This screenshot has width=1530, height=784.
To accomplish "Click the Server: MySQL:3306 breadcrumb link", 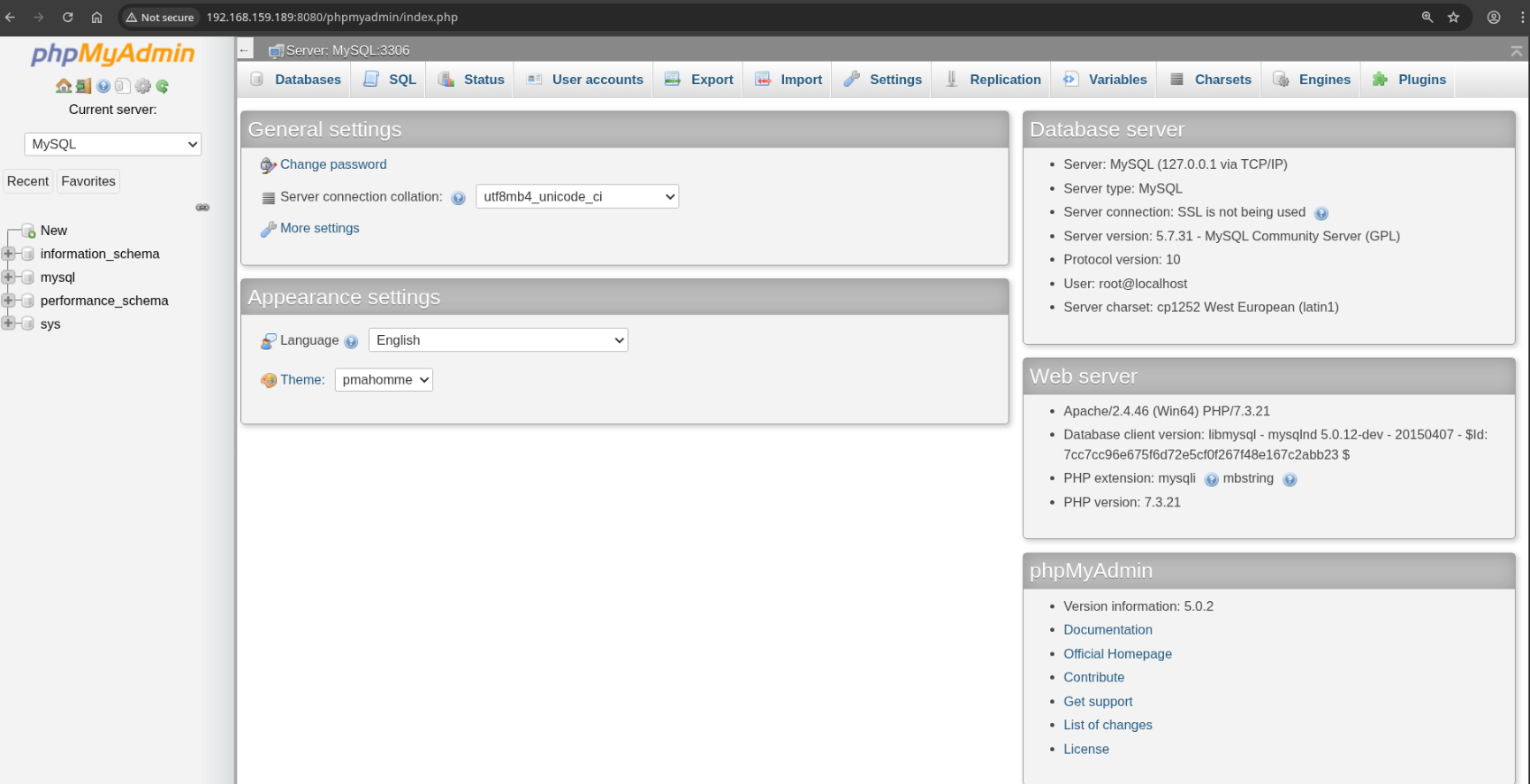I will coord(348,50).
